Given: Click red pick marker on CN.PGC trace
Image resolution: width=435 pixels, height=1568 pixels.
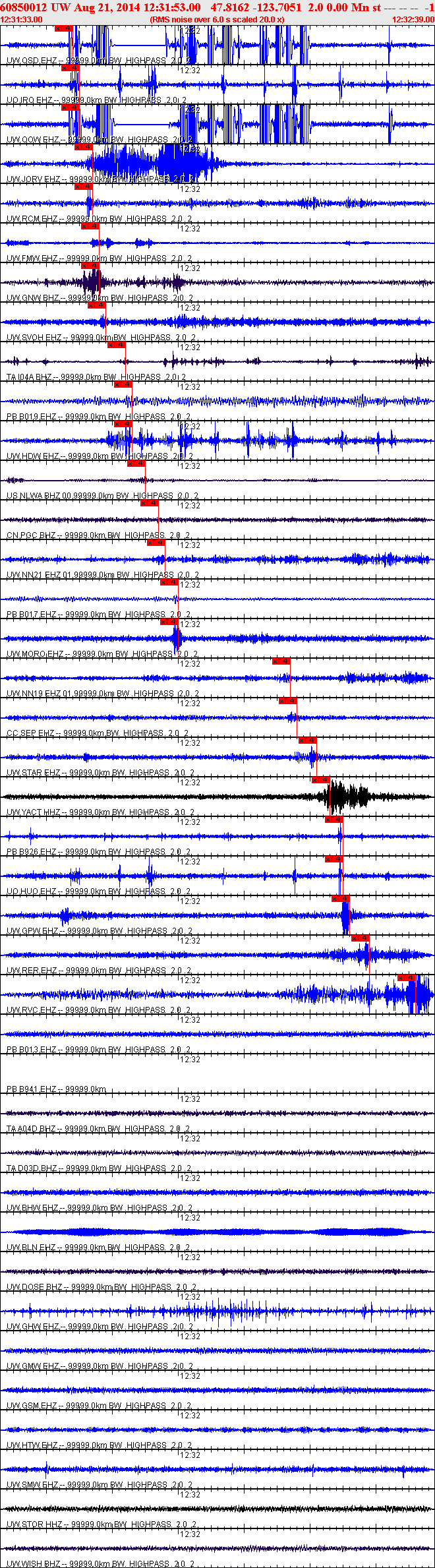Looking at the screenshot, I should 150,503.
